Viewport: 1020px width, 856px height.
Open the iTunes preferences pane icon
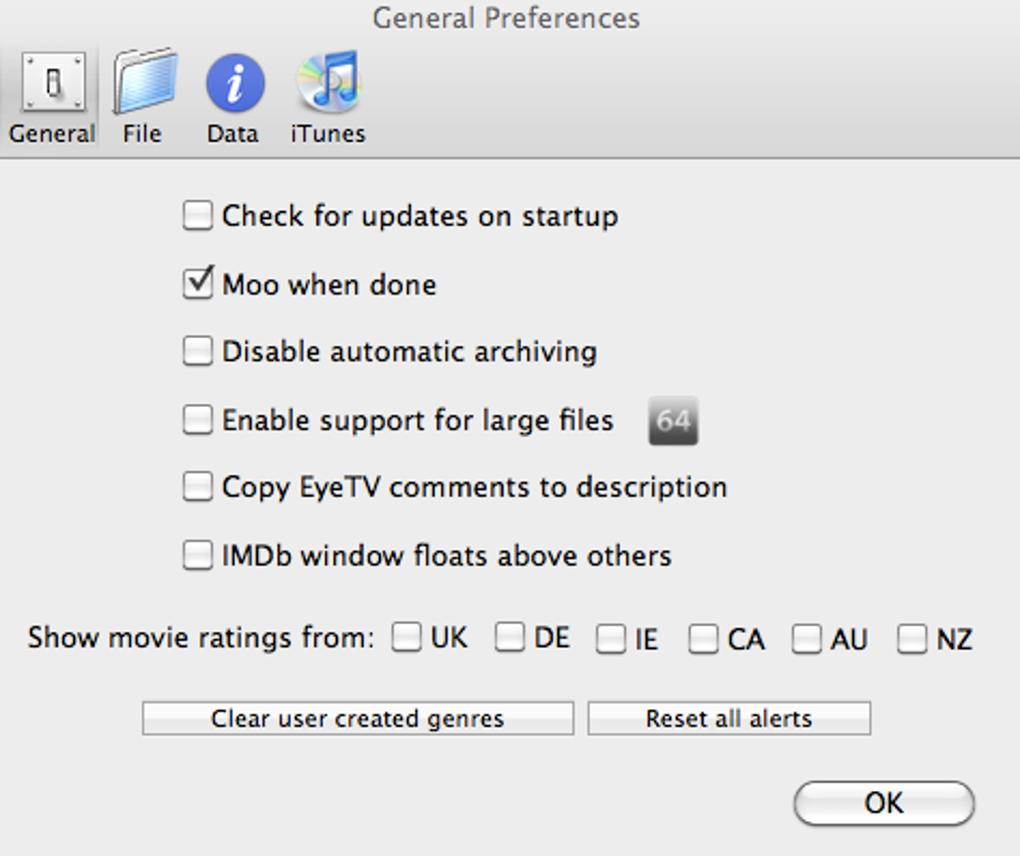[x=328, y=85]
